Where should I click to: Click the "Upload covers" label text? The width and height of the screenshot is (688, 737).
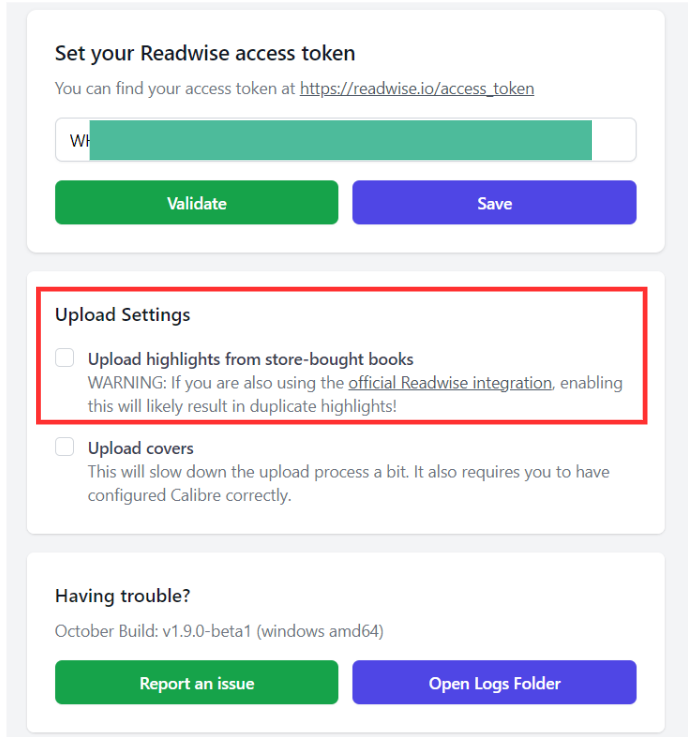(x=140, y=448)
